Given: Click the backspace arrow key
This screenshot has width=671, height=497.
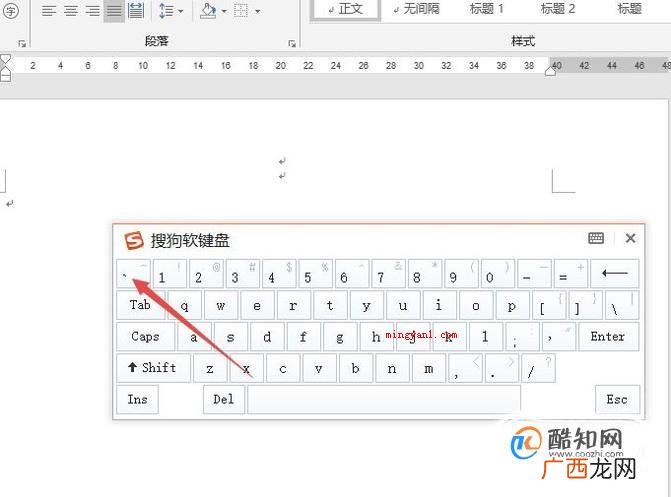Looking at the screenshot, I should coord(615,274).
